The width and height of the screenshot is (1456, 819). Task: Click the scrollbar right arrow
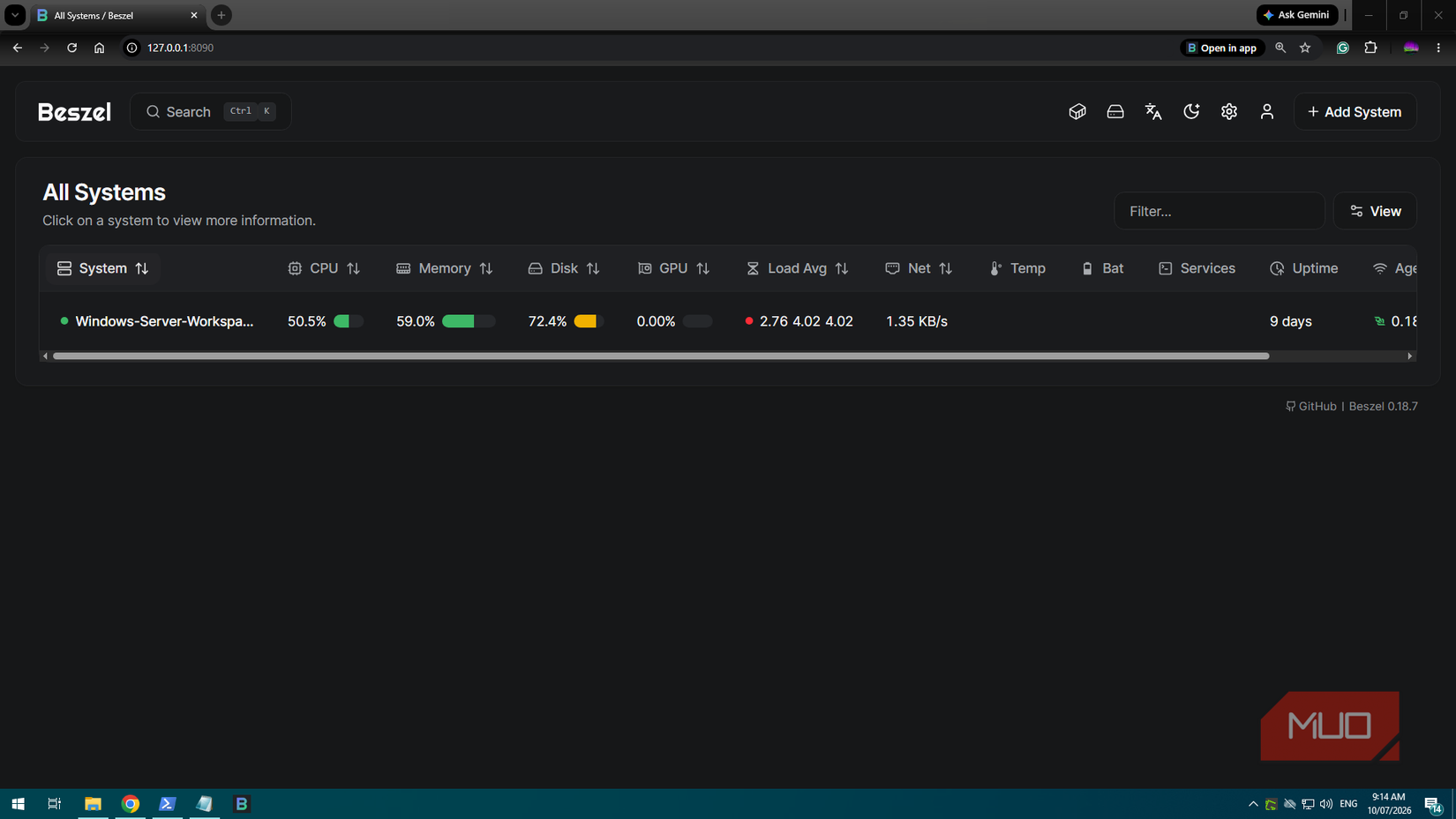1410,356
